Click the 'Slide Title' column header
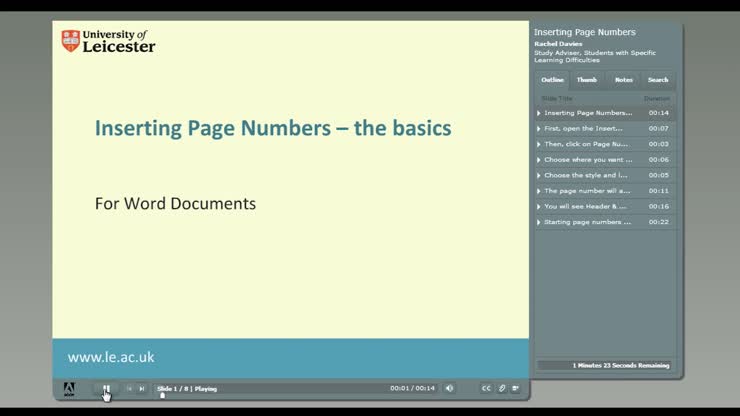 point(557,98)
